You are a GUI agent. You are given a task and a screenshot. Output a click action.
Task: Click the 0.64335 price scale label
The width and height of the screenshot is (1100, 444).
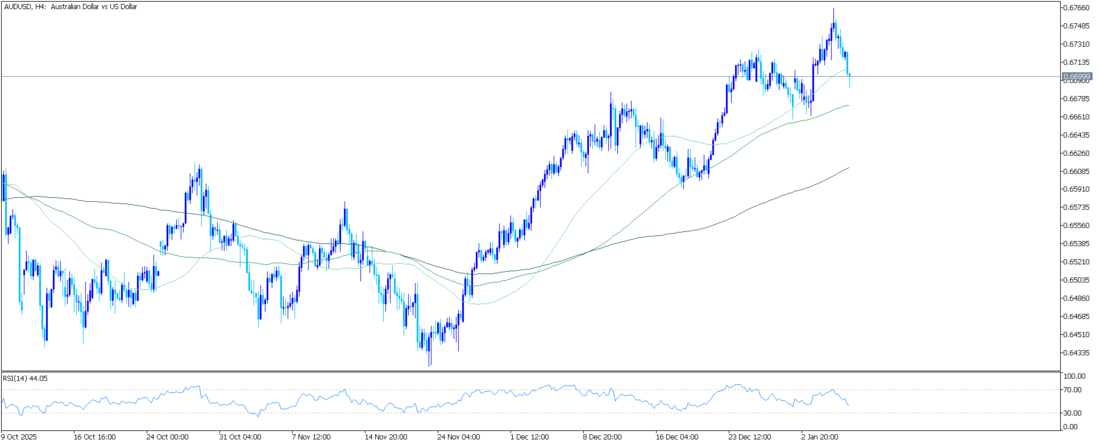coord(1076,353)
